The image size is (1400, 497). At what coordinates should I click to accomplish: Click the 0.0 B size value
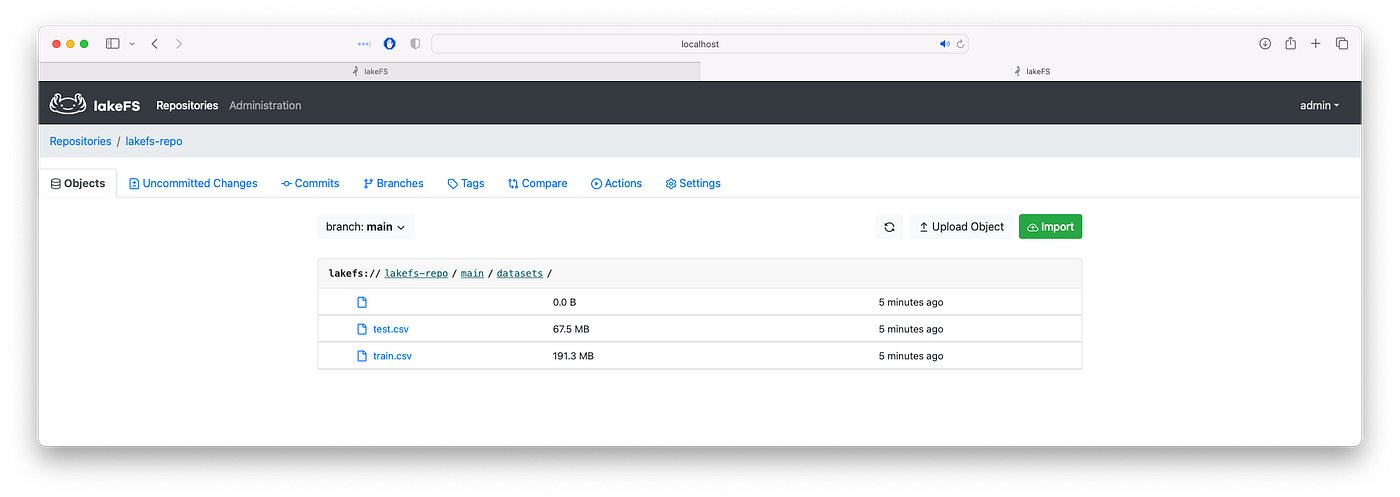[x=565, y=302]
